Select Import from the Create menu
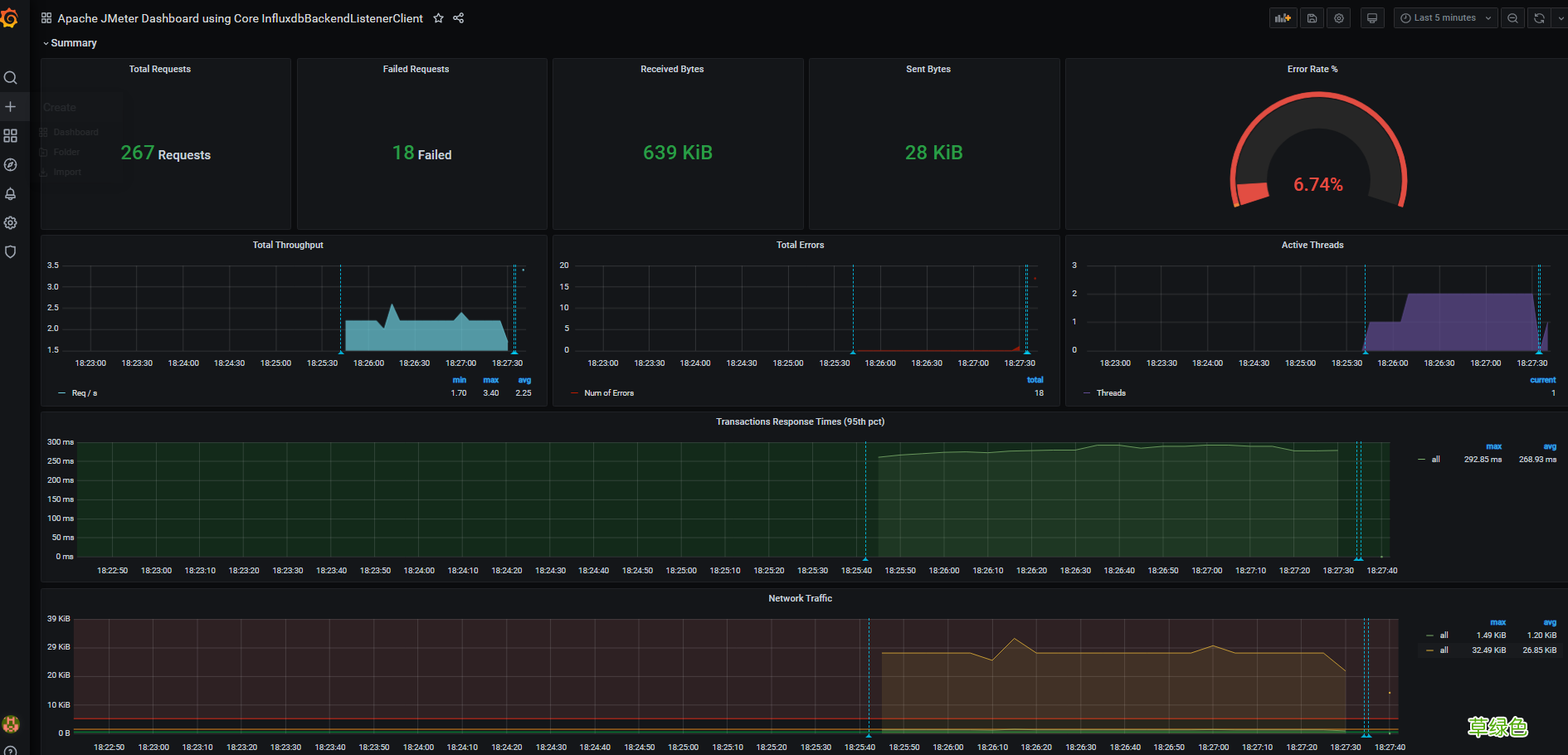The height and width of the screenshot is (755, 1568). [x=66, y=172]
